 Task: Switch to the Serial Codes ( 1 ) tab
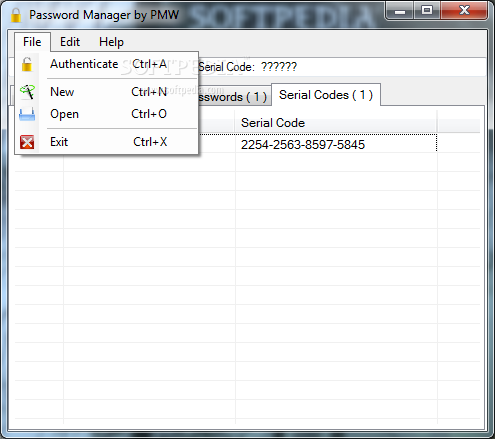coord(326,95)
